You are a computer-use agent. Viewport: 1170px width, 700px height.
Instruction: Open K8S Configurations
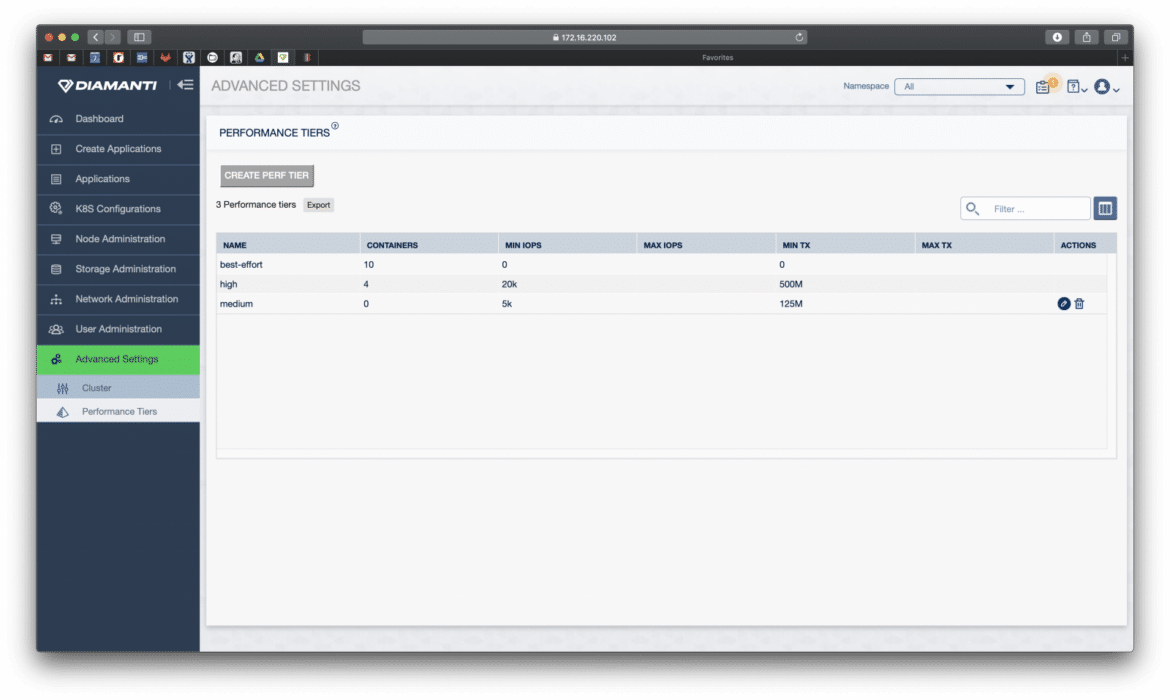point(118,209)
